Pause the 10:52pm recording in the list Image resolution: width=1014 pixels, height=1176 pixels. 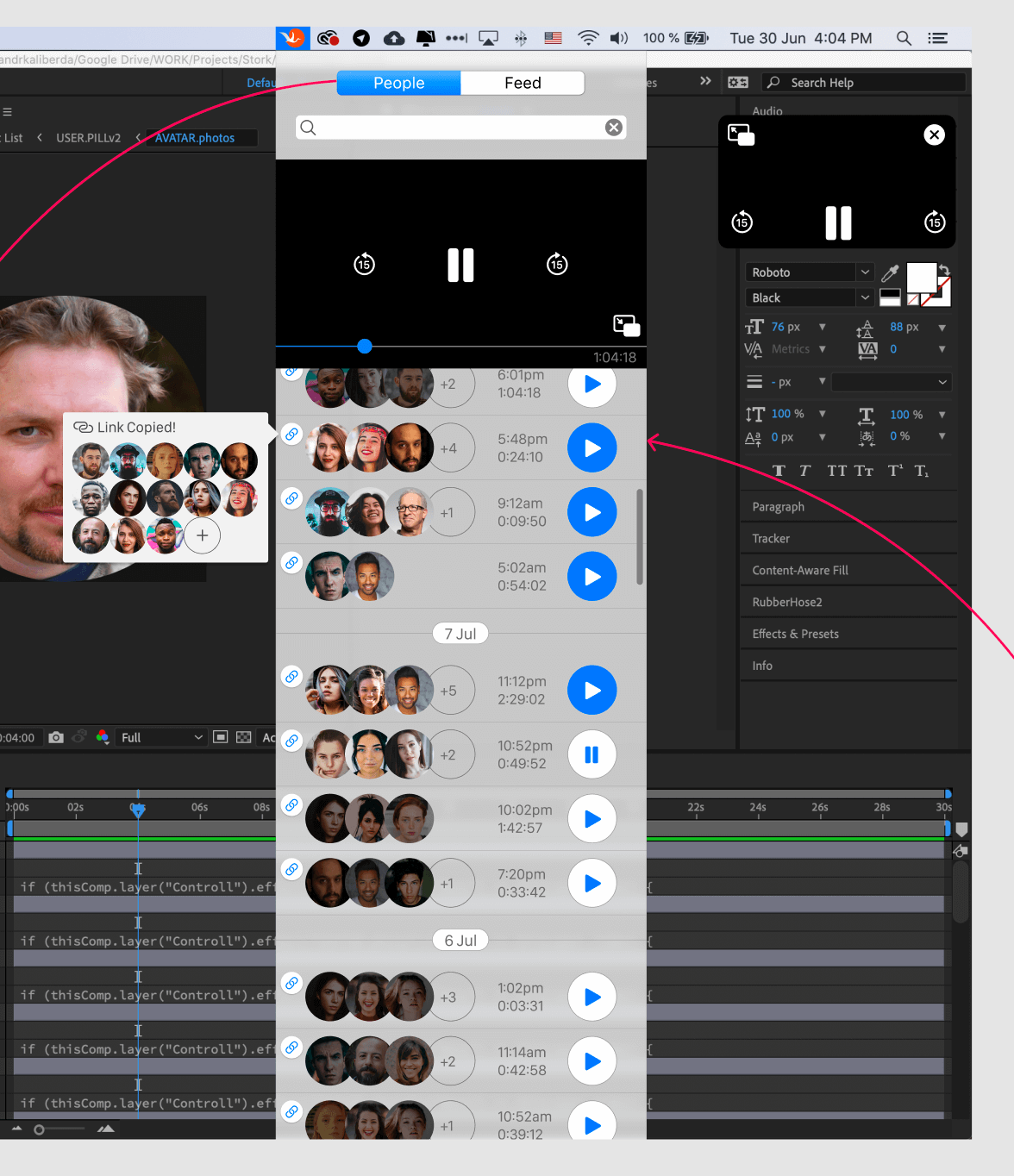pos(591,754)
